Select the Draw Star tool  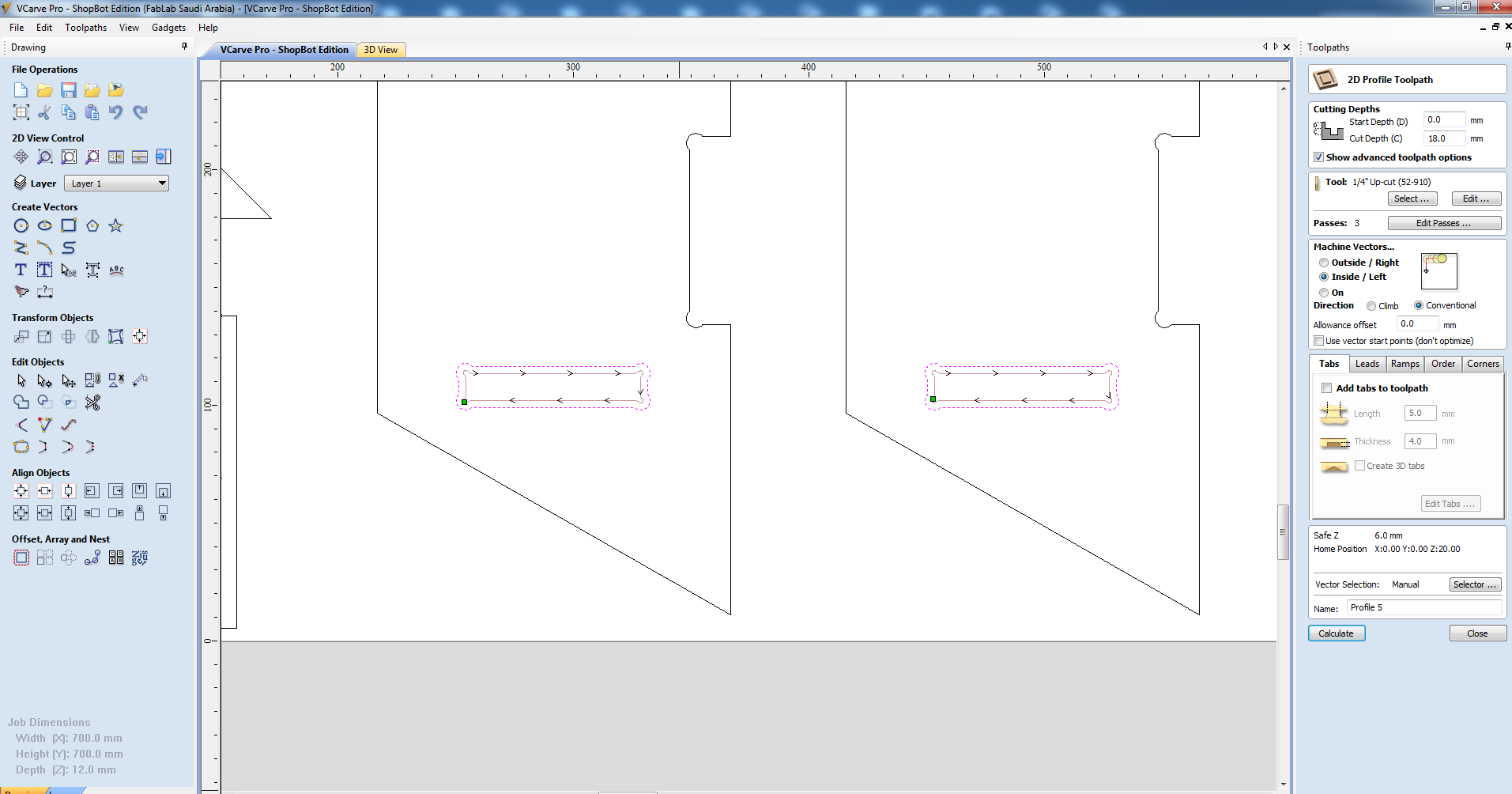point(116,225)
